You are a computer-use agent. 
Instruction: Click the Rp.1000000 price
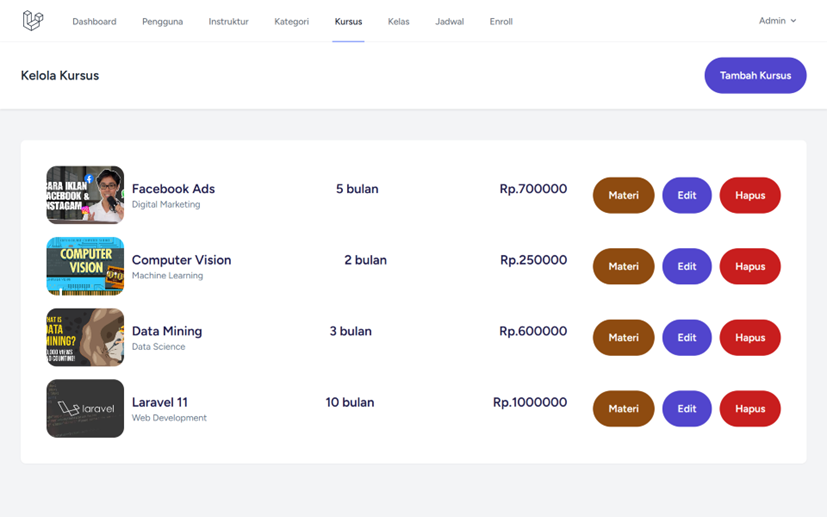point(530,403)
